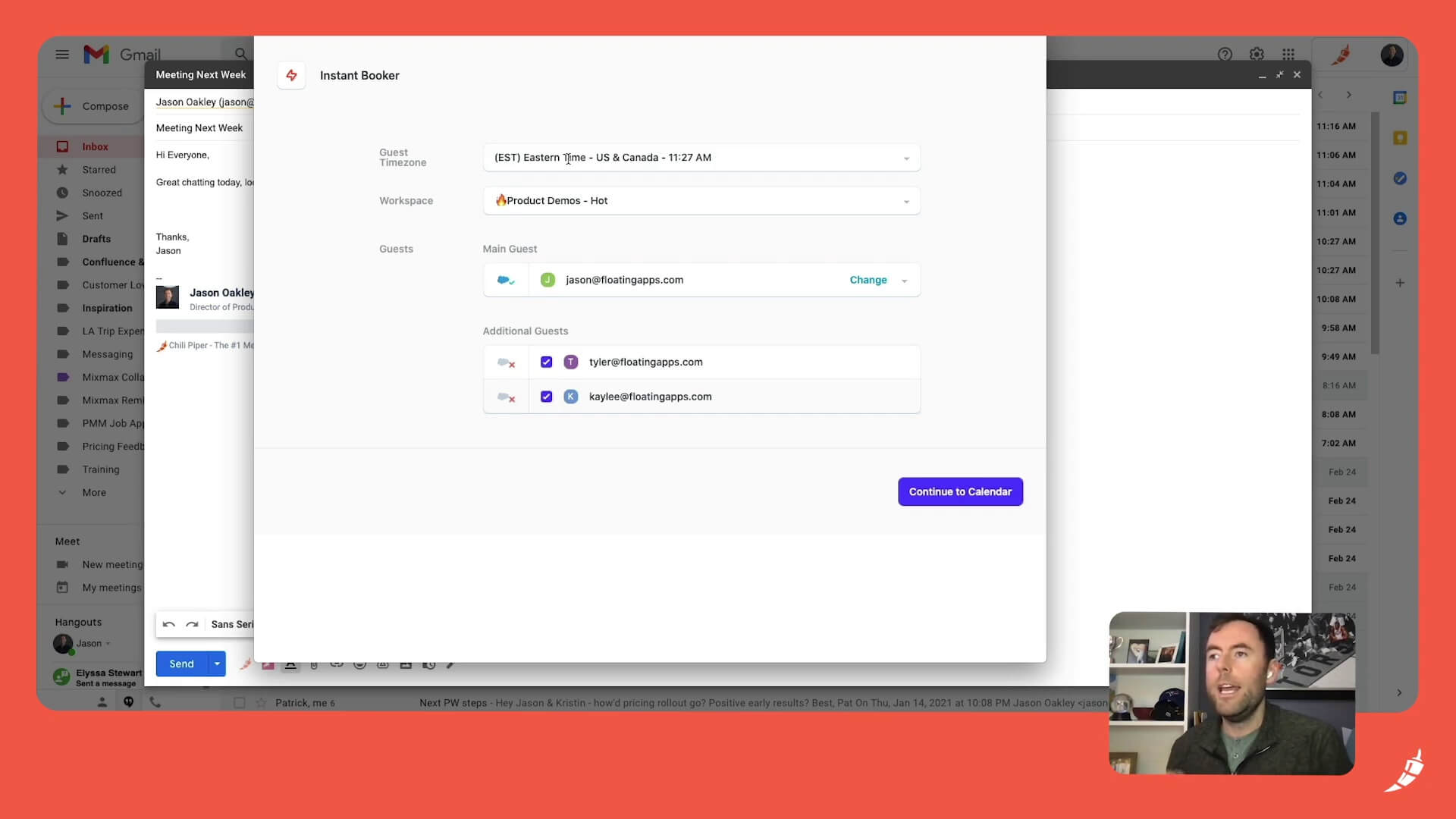
Task: Click the redo arrow in compose toolbar
Action: pyautogui.click(x=192, y=624)
